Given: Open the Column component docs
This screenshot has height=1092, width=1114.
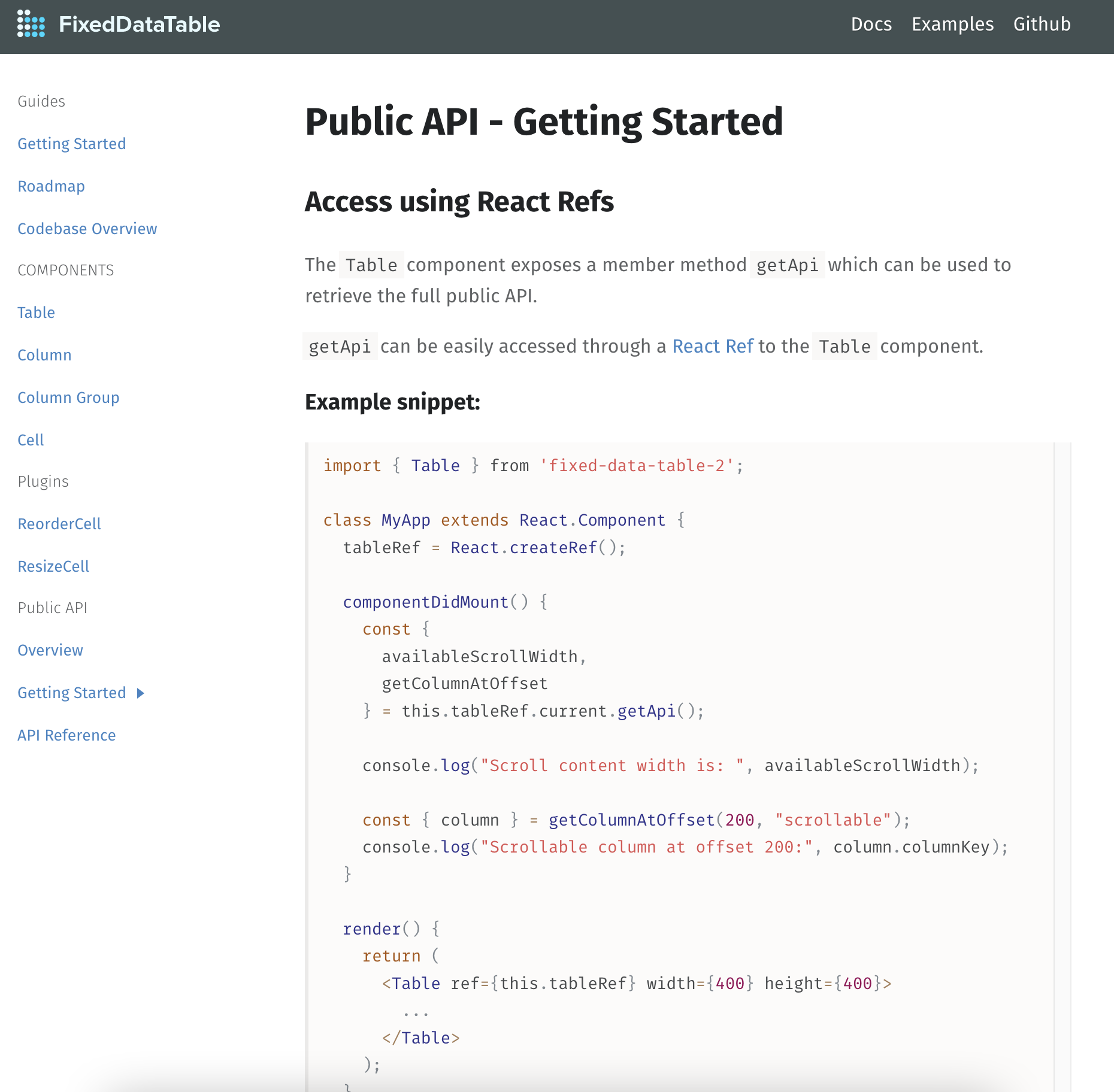Looking at the screenshot, I should pos(45,355).
